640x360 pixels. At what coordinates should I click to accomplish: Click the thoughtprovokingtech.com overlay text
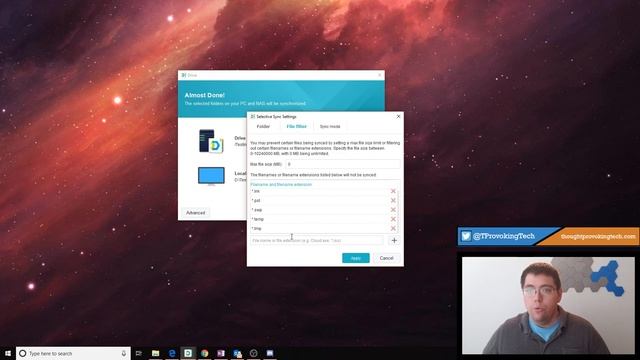tap(598, 236)
